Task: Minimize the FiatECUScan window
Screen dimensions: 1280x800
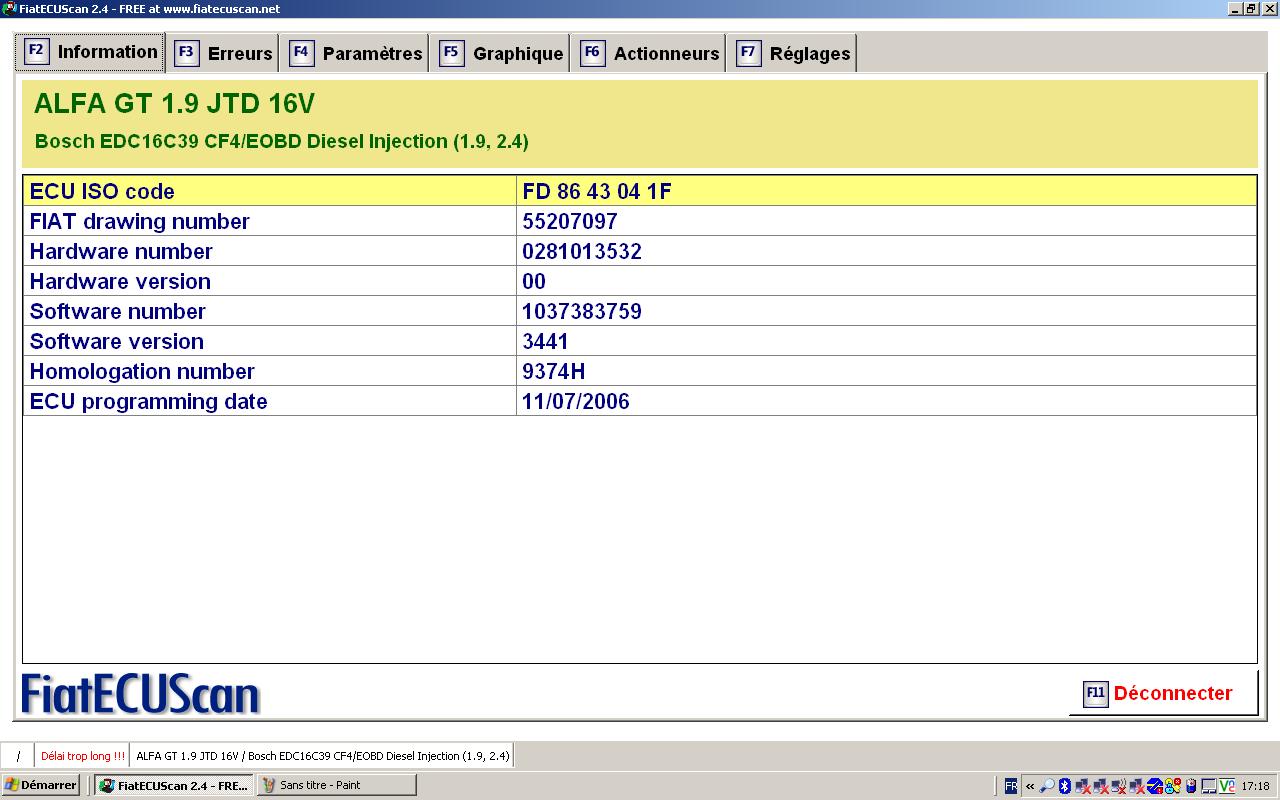Action: 1234,8
